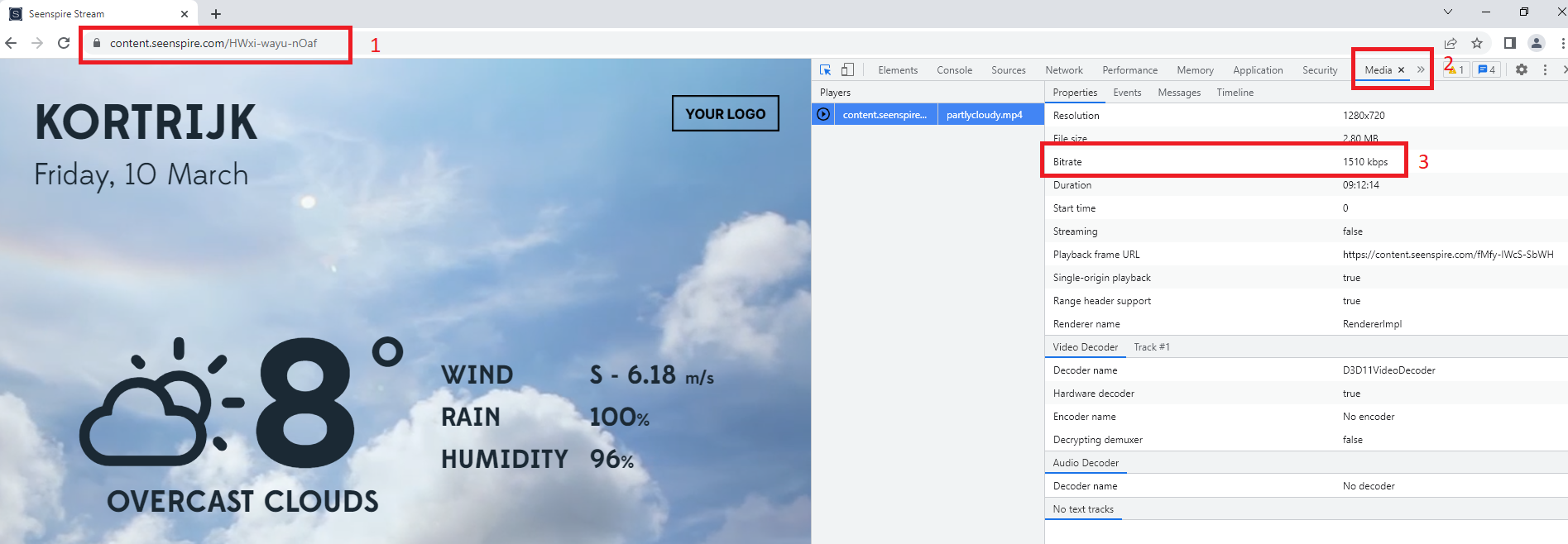Screen dimensions: 1568x544
Task: Click the D3D11VideoDecoder value
Action: 1389,370
